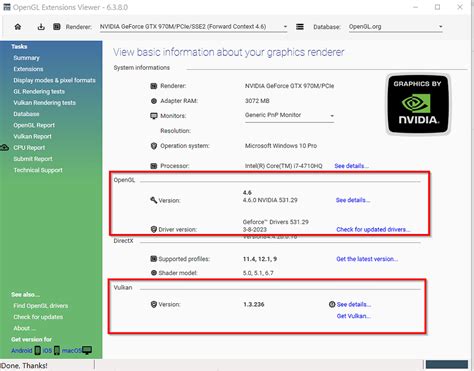Click the Supported profiles chip icon
This screenshot has height=371, width=474.
point(154,259)
